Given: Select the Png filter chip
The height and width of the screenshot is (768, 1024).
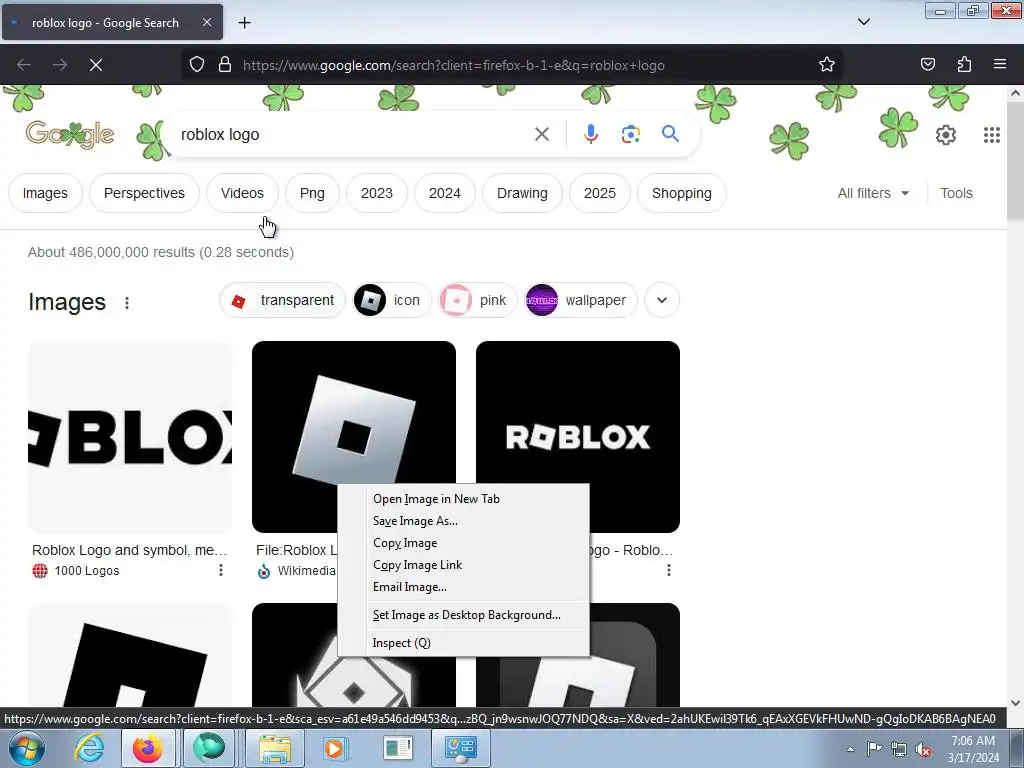Looking at the screenshot, I should click(312, 193).
